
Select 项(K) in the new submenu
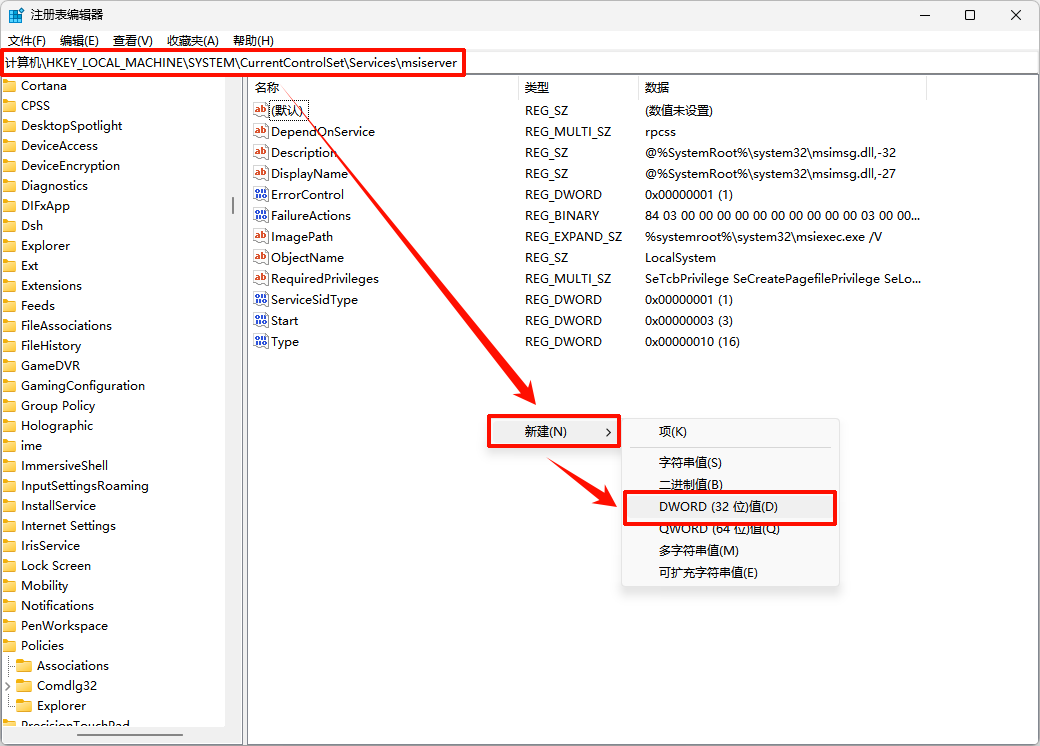coord(672,432)
